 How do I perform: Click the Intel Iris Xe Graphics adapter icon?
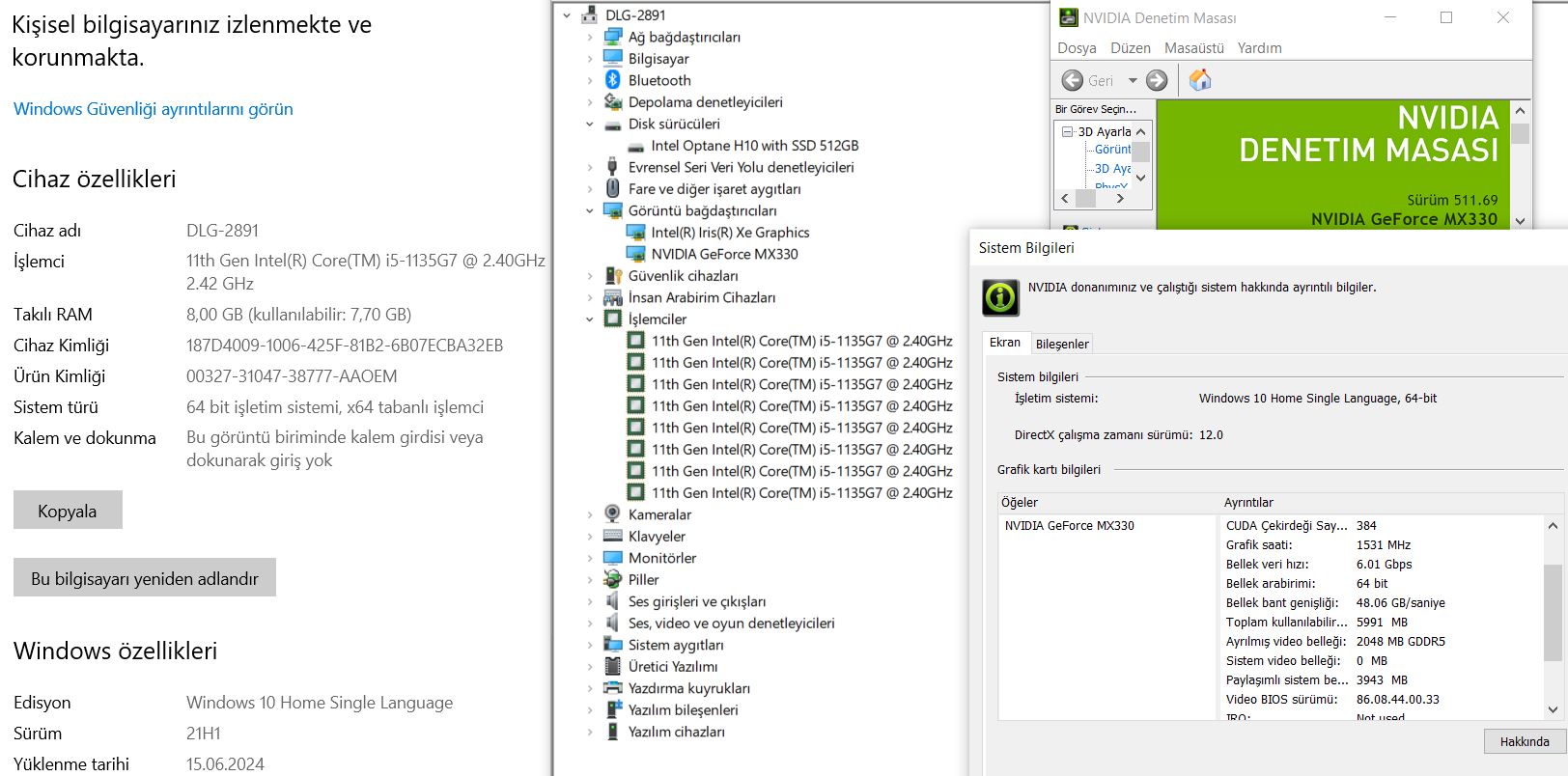pos(635,232)
